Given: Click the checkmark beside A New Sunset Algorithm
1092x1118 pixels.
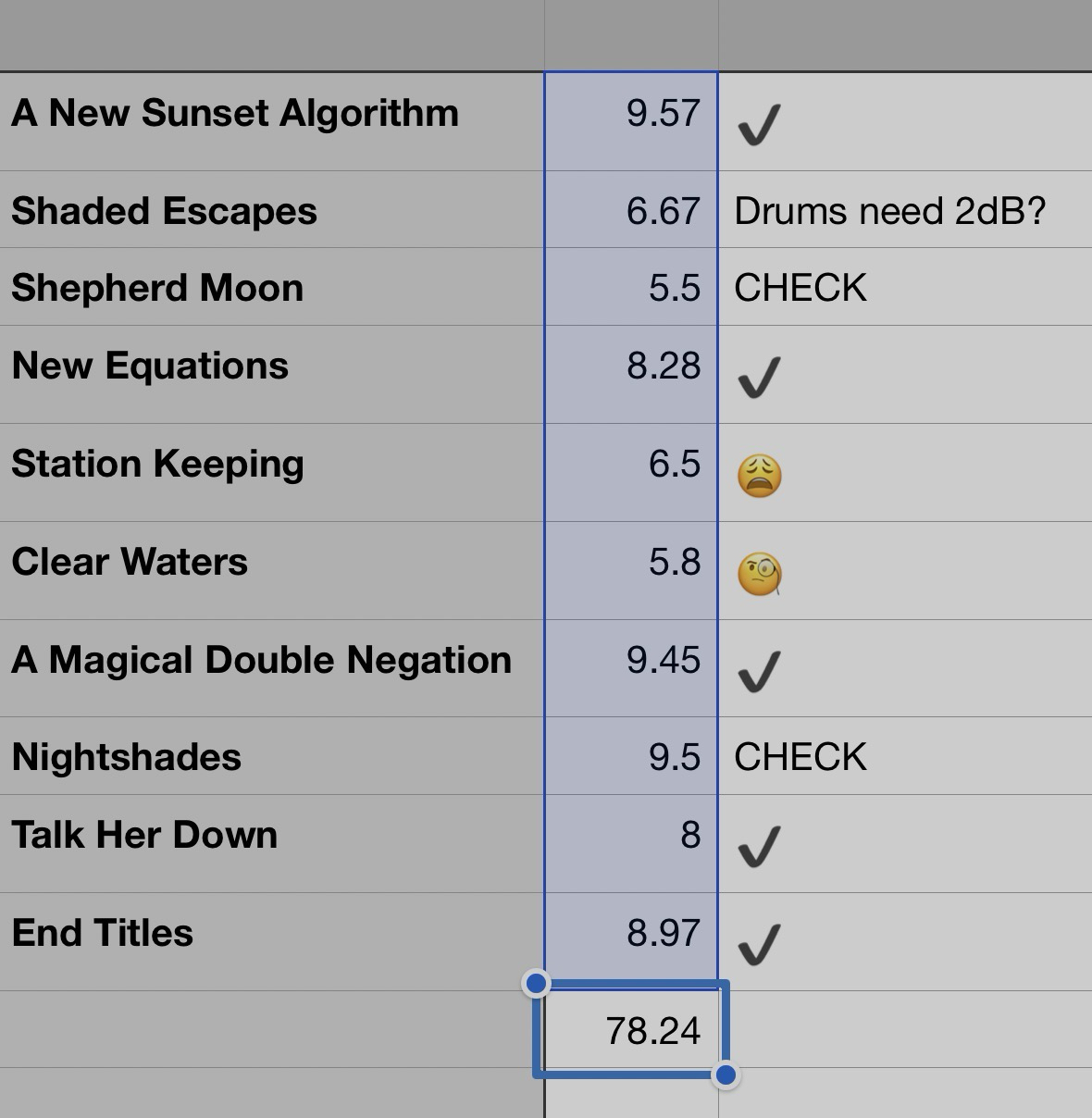Looking at the screenshot, I should pyautogui.click(x=759, y=125).
